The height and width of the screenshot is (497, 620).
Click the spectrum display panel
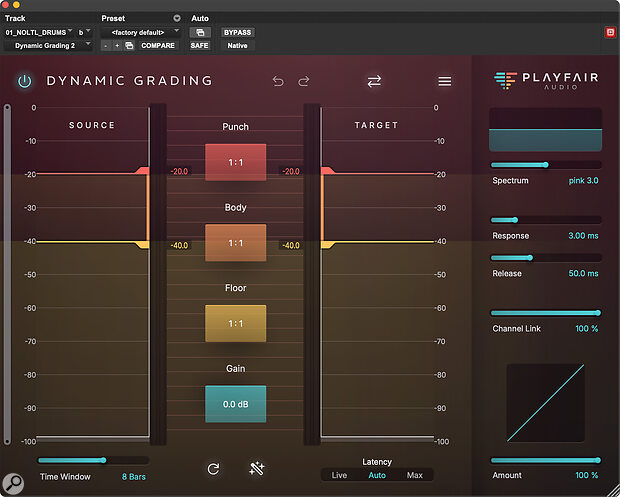(x=546, y=129)
